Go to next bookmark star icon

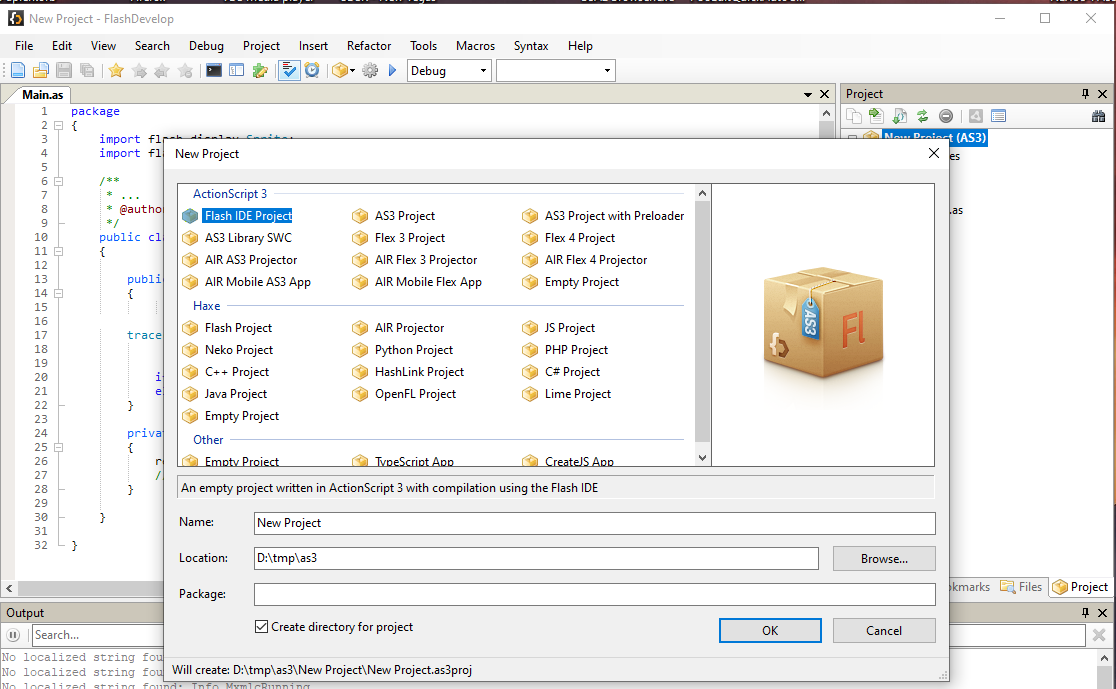140,70
